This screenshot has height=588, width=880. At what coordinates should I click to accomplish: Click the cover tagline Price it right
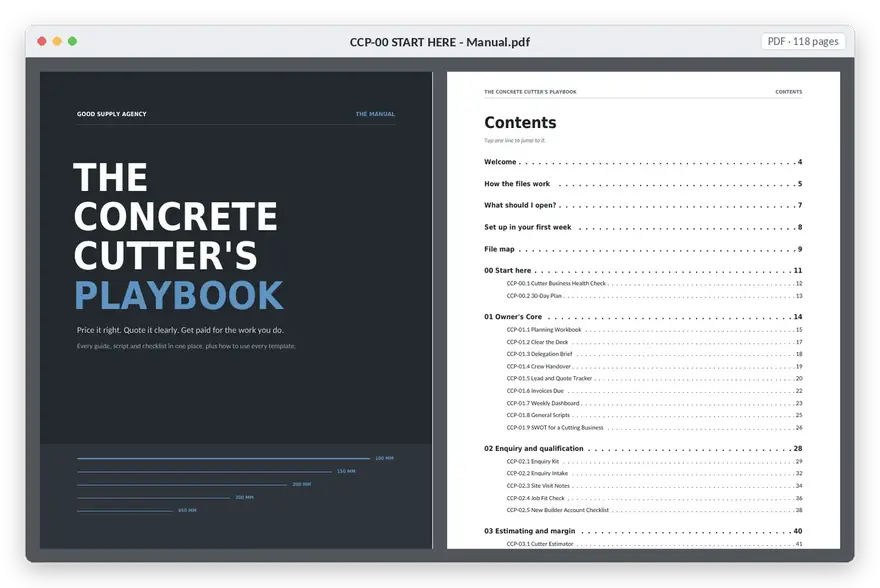click(x=180, y=330)
